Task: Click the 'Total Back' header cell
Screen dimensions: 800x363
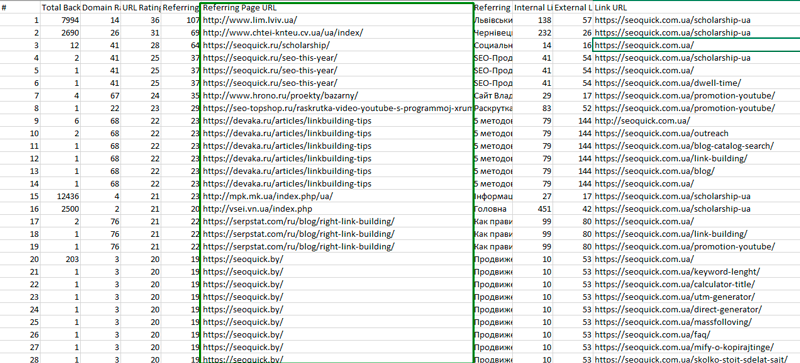Action: (x=60, y=8)
